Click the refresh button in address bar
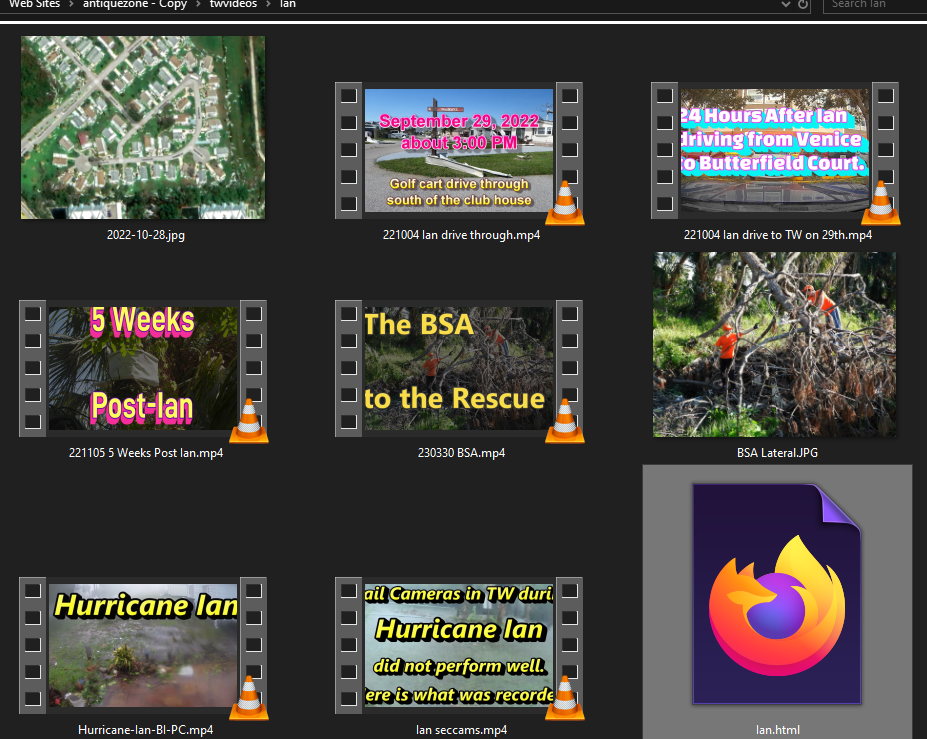 tap(803, 5)
